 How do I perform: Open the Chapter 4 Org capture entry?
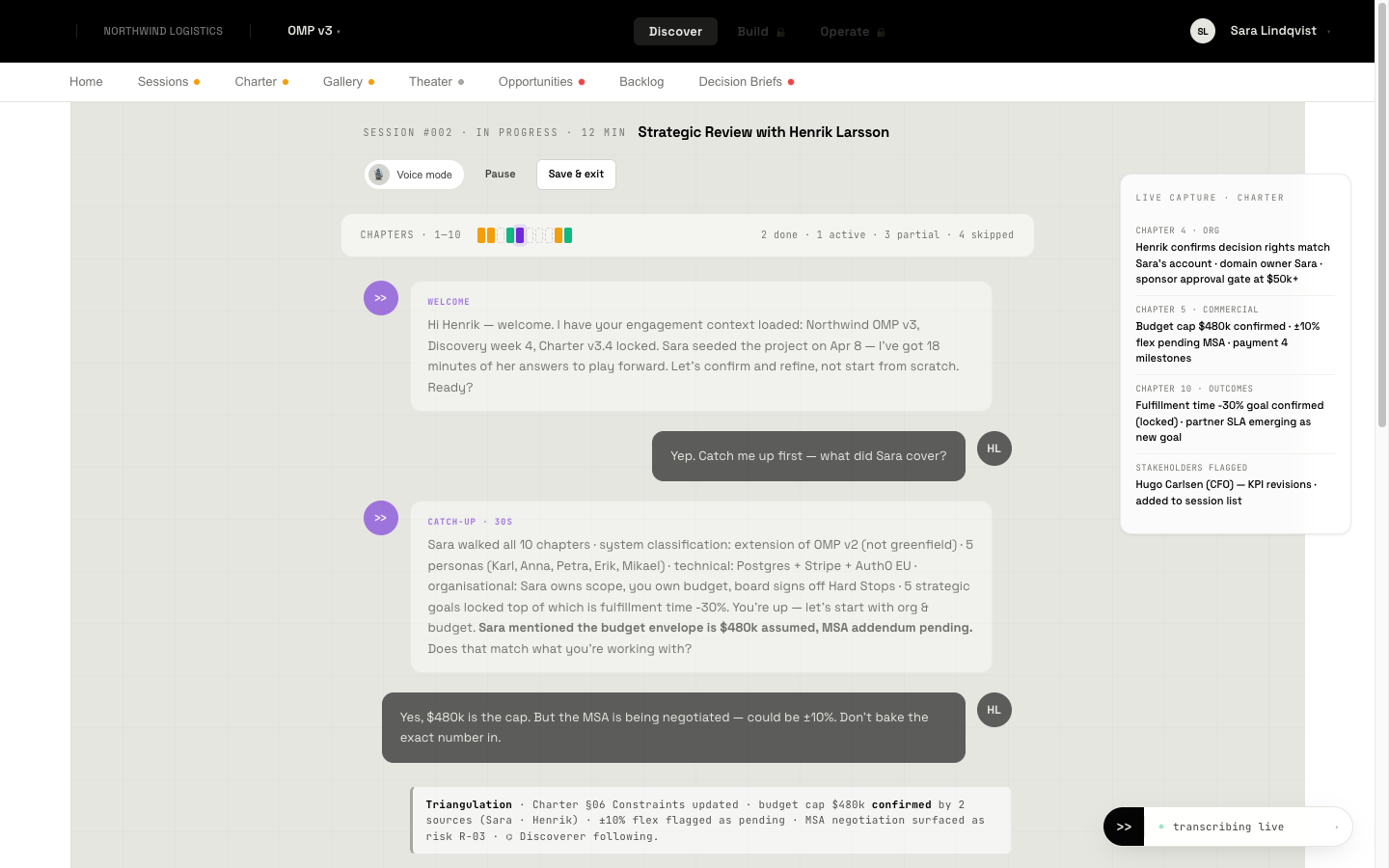pos(1236,256)
